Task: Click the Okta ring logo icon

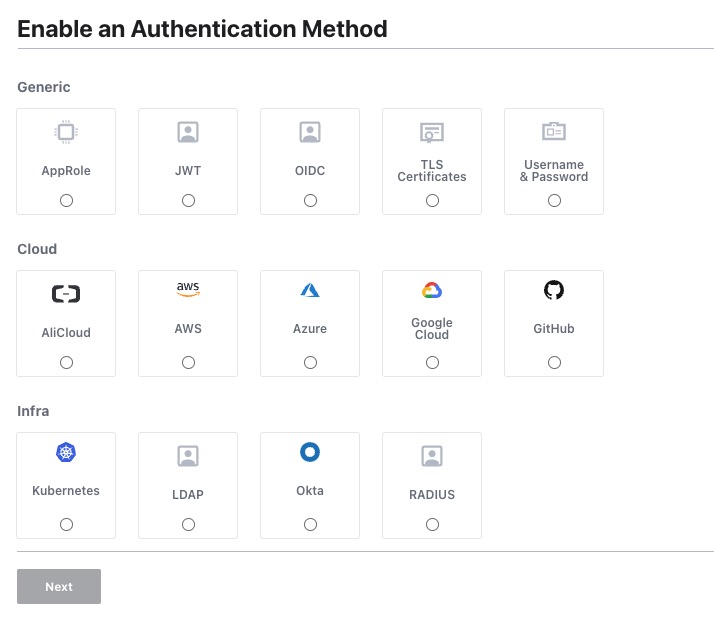Action: tap(310, 452)
